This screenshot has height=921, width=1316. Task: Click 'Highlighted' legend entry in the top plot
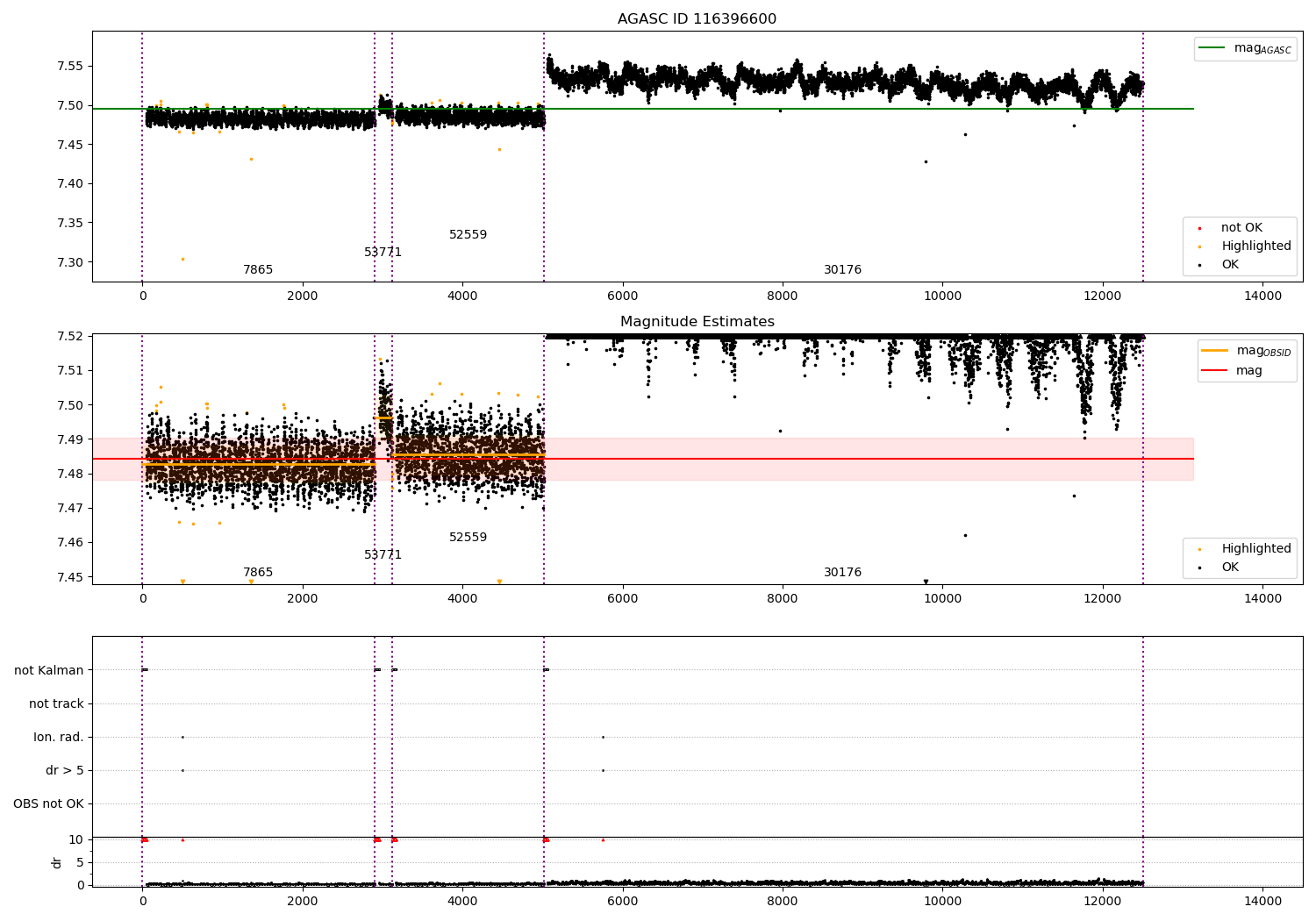(1245, 246)
